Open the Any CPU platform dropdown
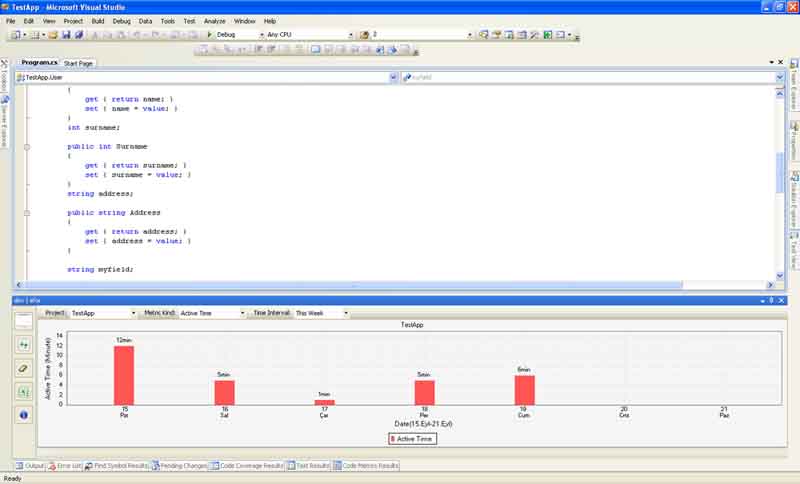The image size is (800, 484). tap(351, 35)
